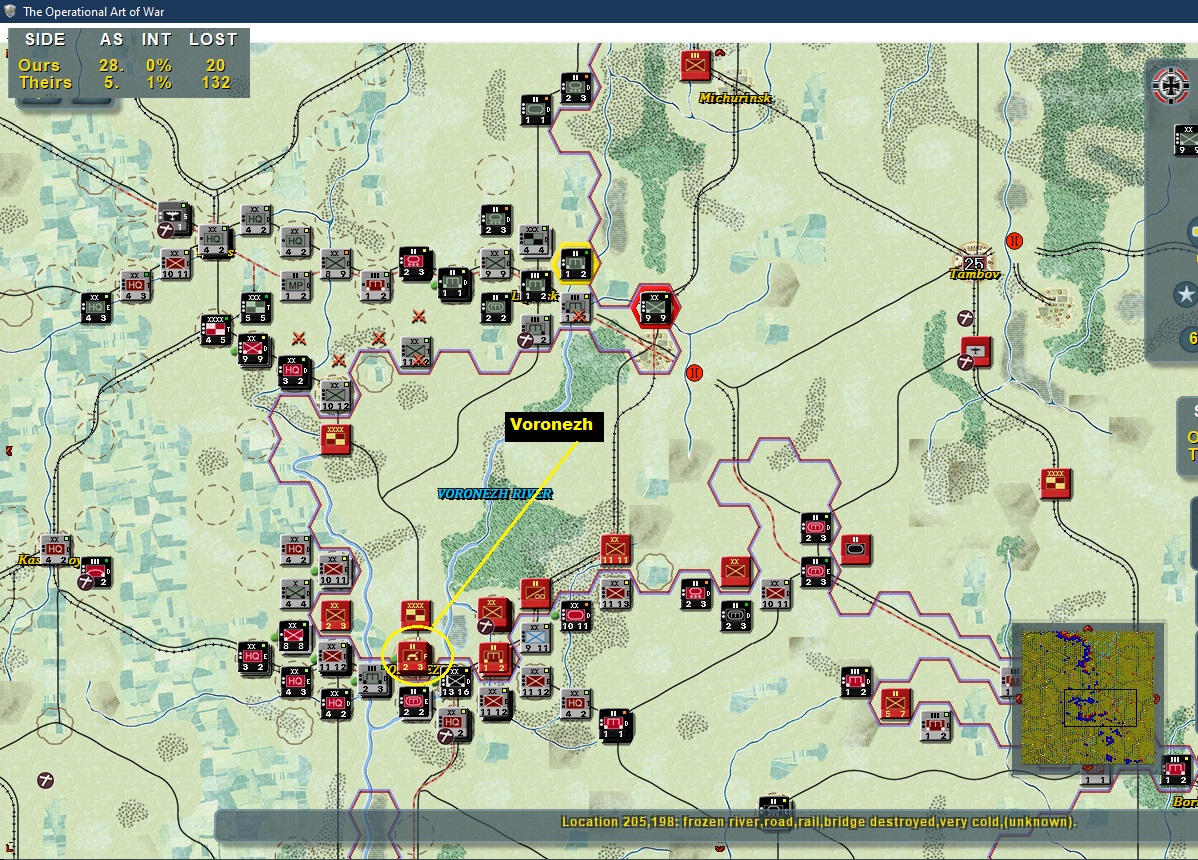
Task: Click the AS column header
Action: click(112, 39)
